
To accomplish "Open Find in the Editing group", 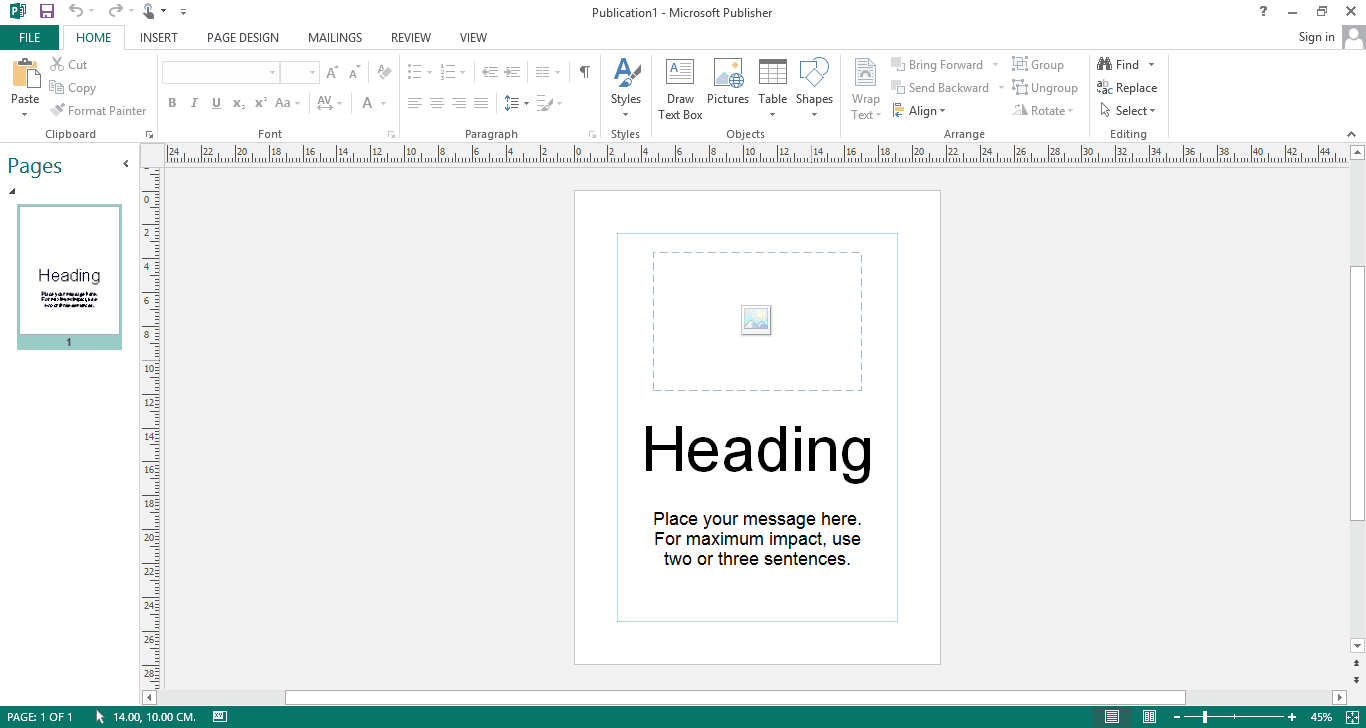I will point(1120,63).
